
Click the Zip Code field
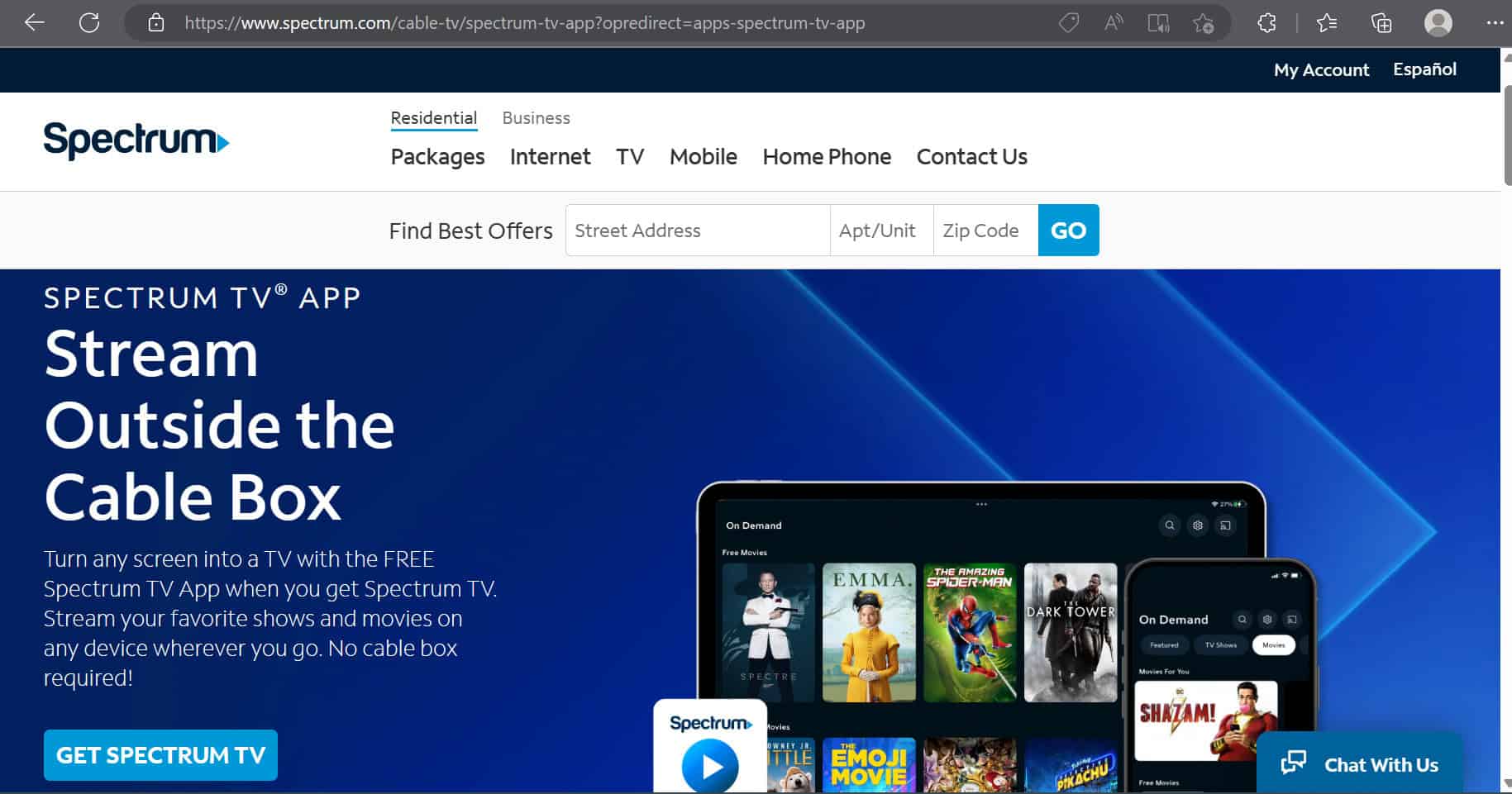click(986, 231)
